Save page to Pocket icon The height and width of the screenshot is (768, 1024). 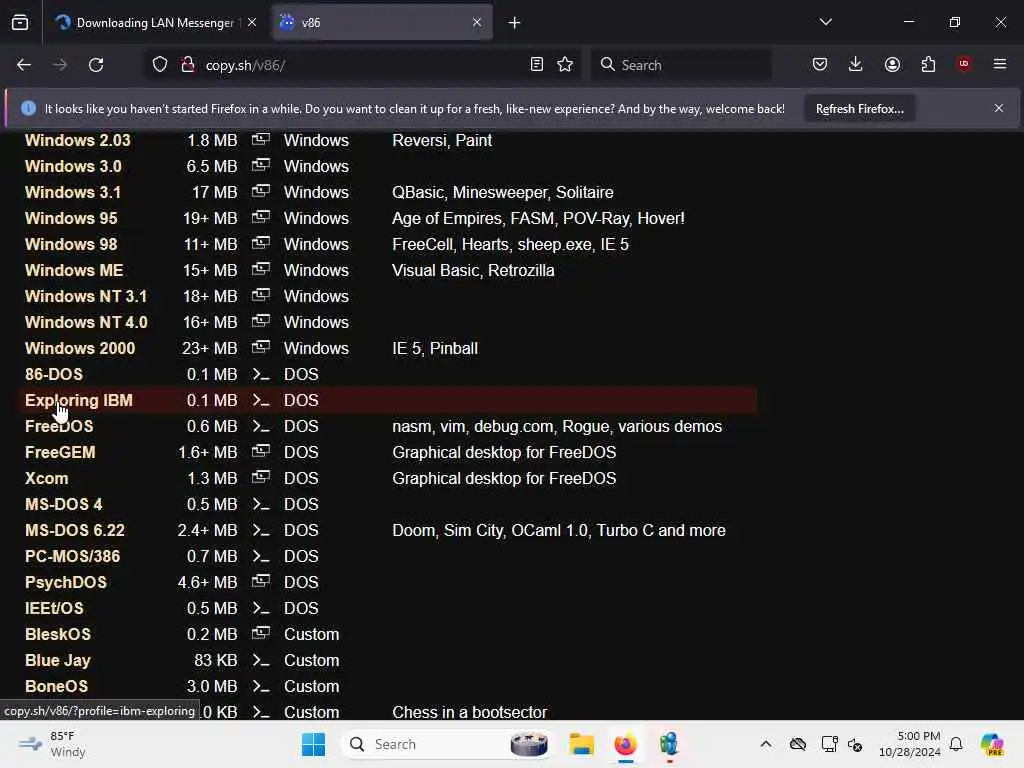(820, 65)
